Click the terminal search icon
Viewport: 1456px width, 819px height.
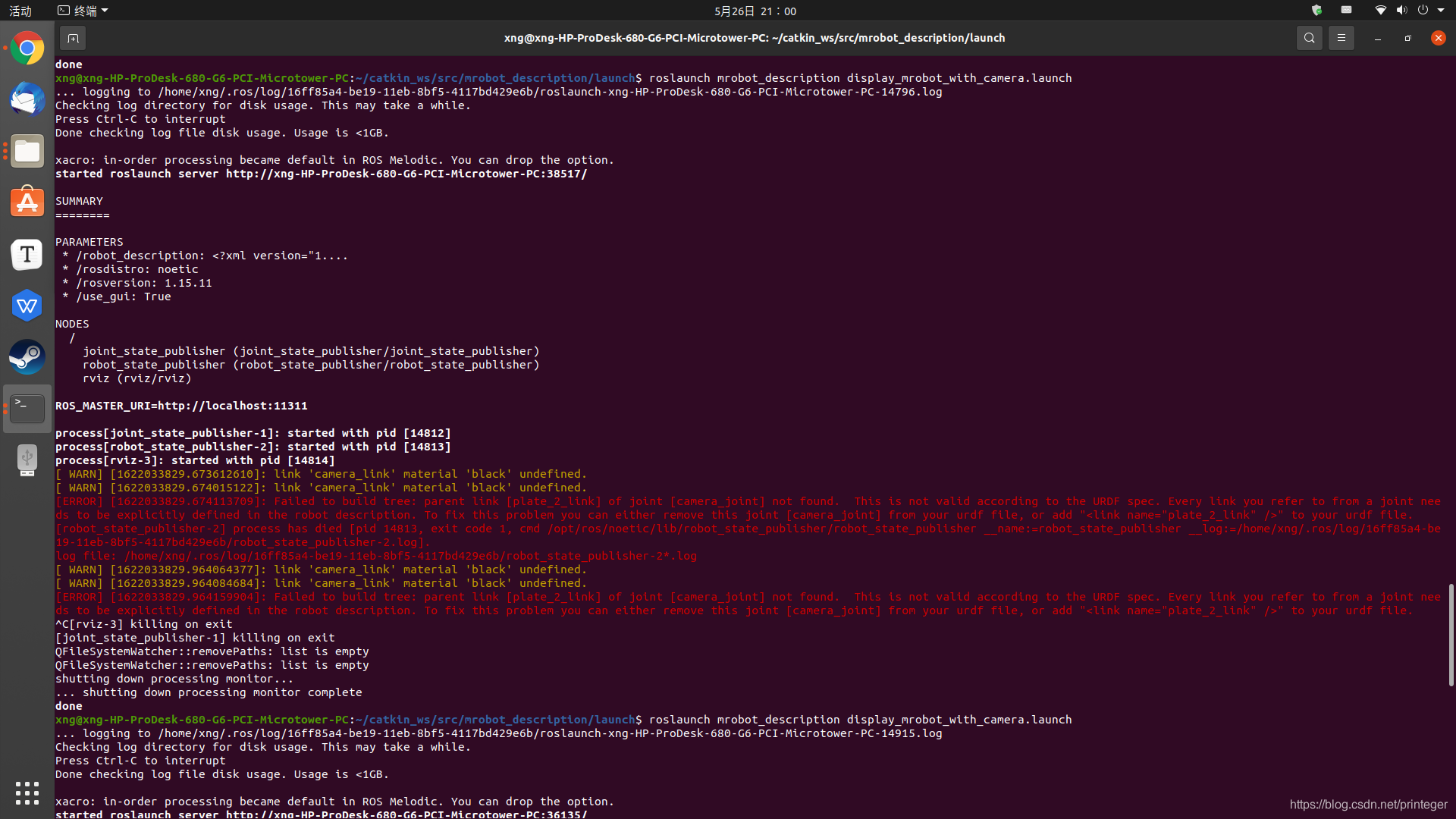point(1309,38)
